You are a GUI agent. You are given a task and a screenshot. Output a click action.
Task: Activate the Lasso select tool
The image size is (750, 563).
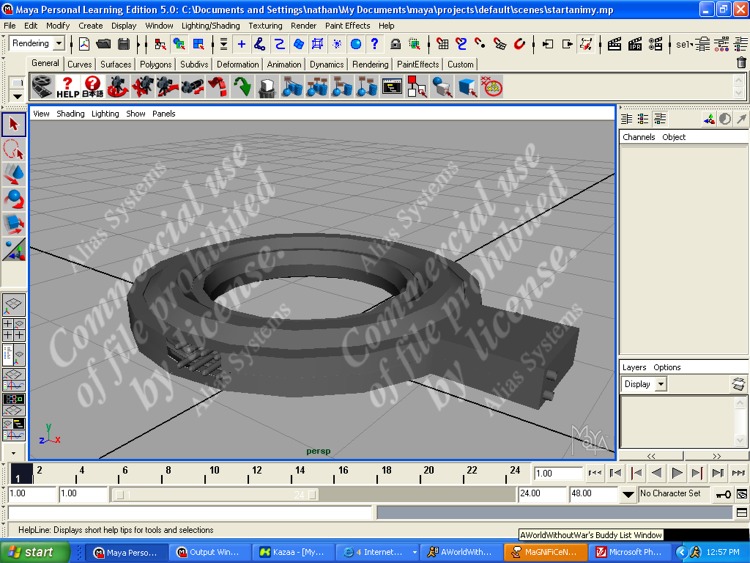click(x=14, y=150)
